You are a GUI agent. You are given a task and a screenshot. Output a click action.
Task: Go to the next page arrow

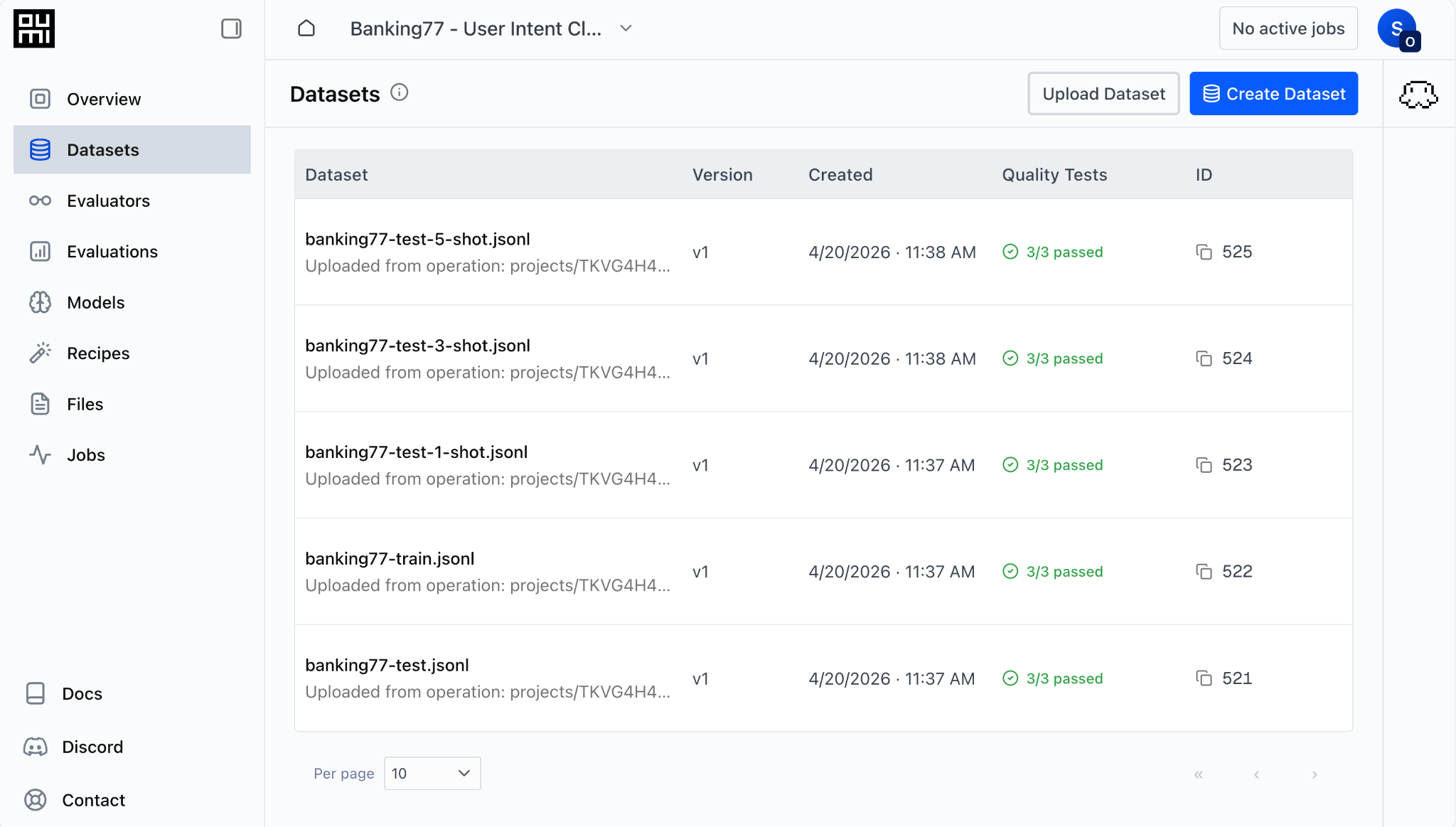point(1315,774)
